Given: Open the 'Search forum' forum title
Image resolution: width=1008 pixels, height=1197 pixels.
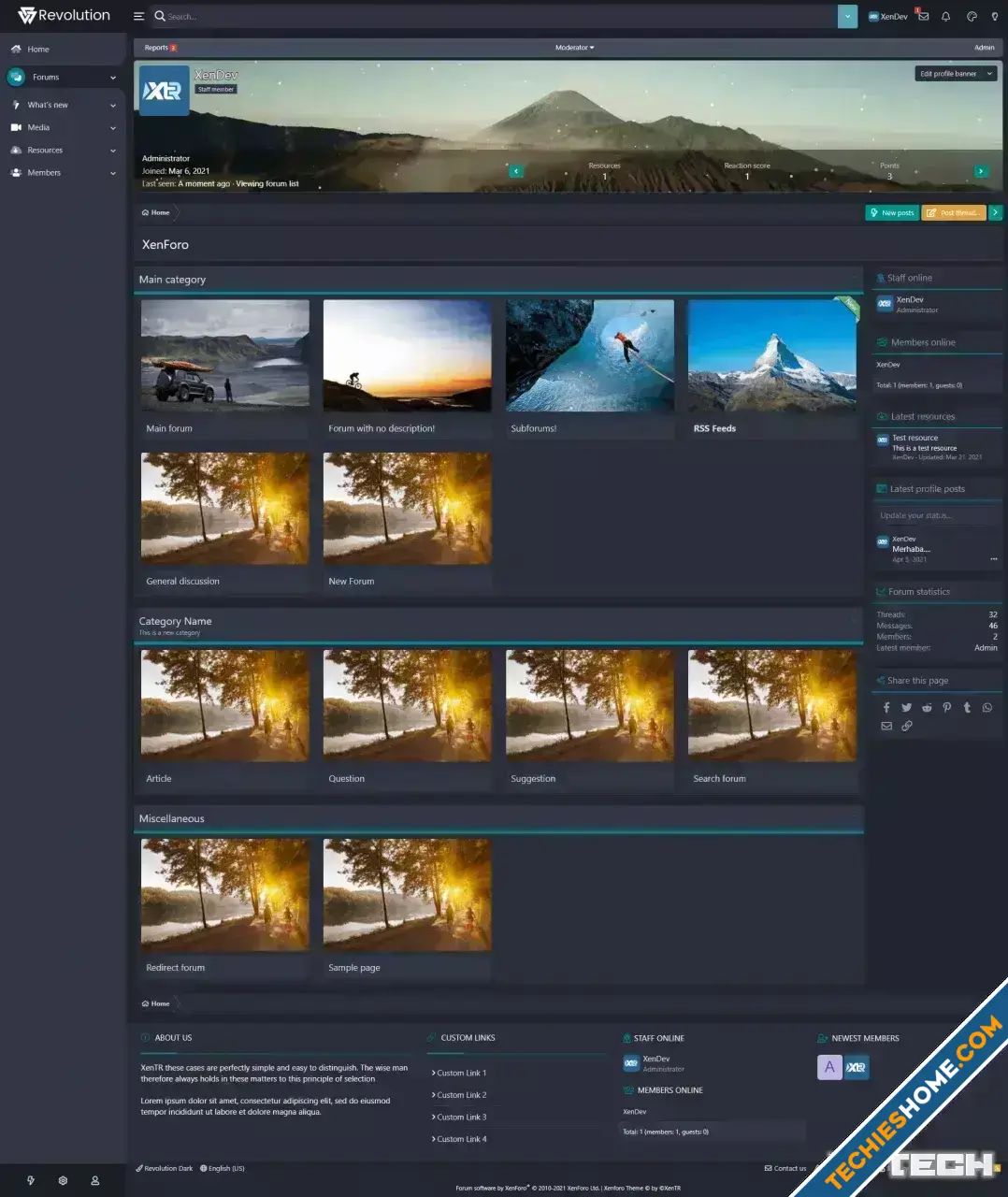Looking at the screenshot, I should click(x=719, y=778).
